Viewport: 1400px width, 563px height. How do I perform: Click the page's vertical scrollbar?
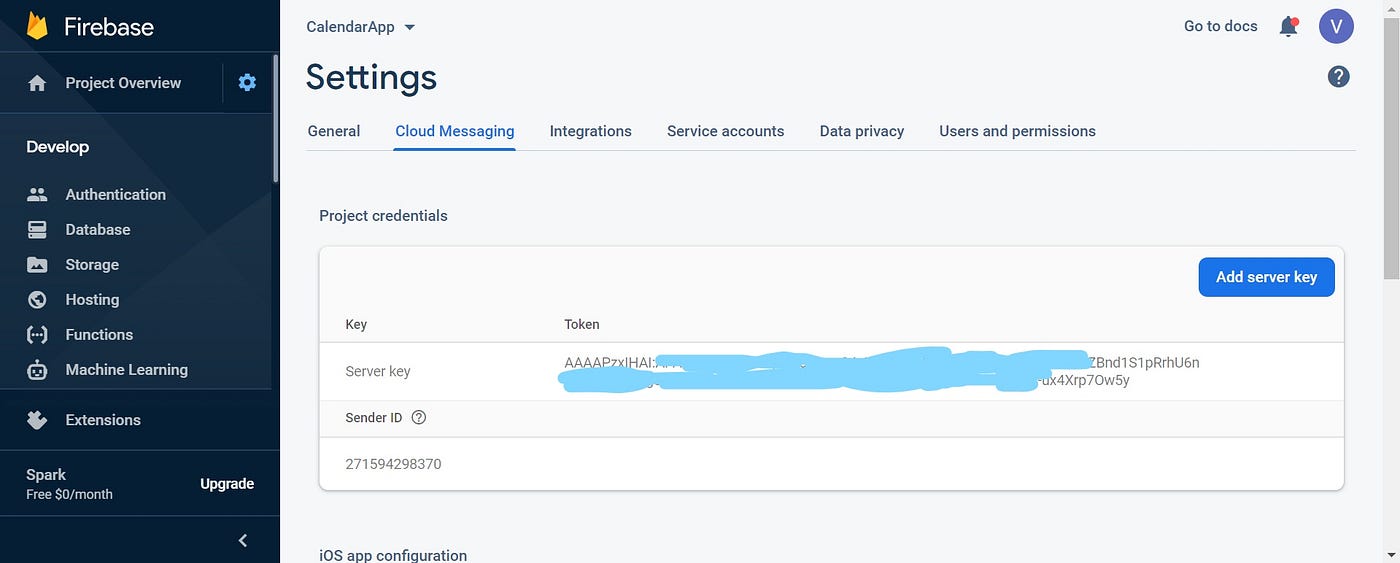1391,150
